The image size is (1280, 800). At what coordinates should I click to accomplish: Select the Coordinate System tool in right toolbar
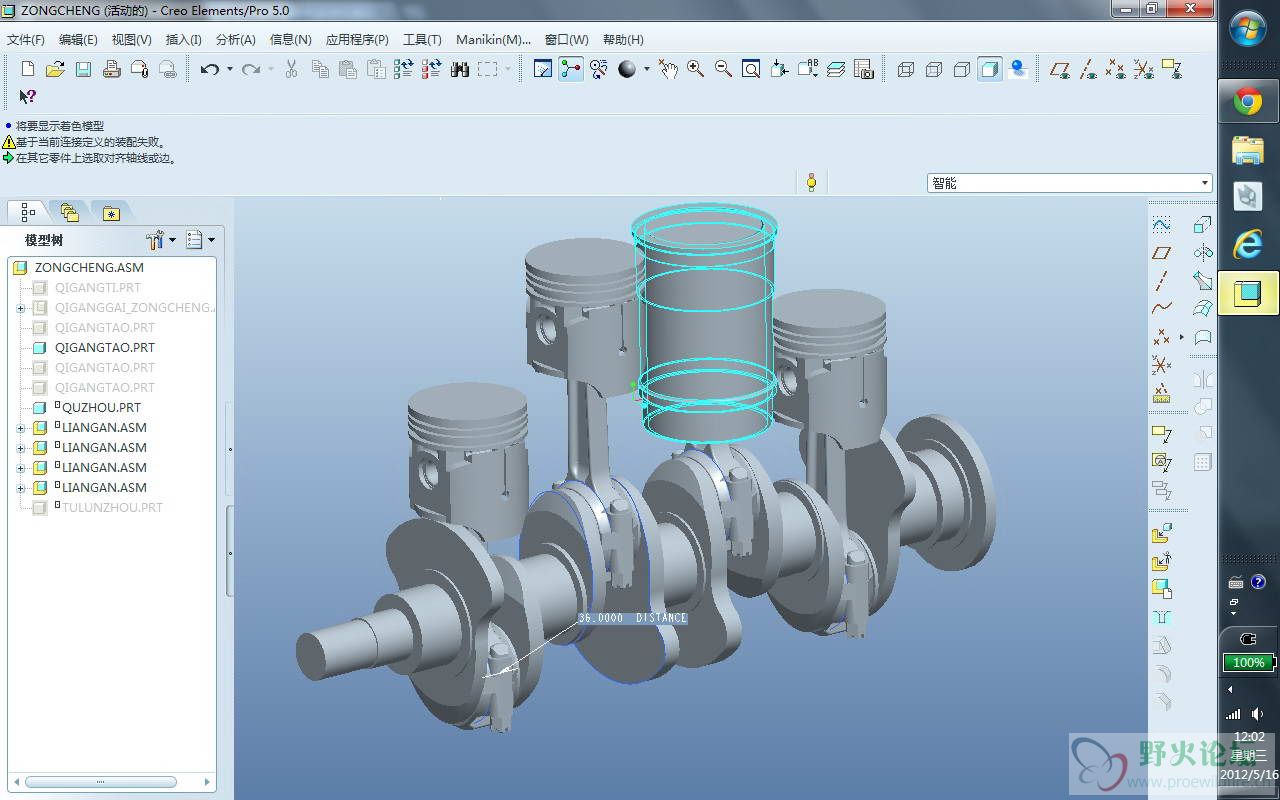[x=1161, y=364]
